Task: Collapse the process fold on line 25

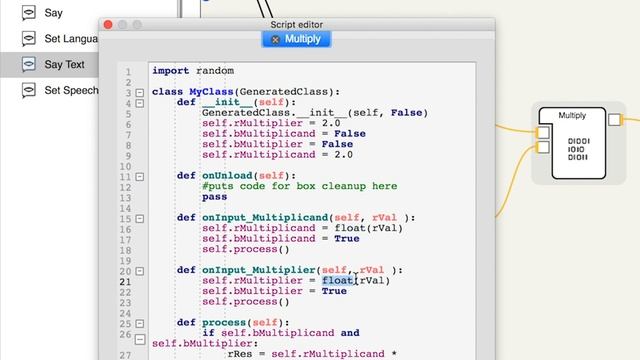Action: click(x=140, y=324)
